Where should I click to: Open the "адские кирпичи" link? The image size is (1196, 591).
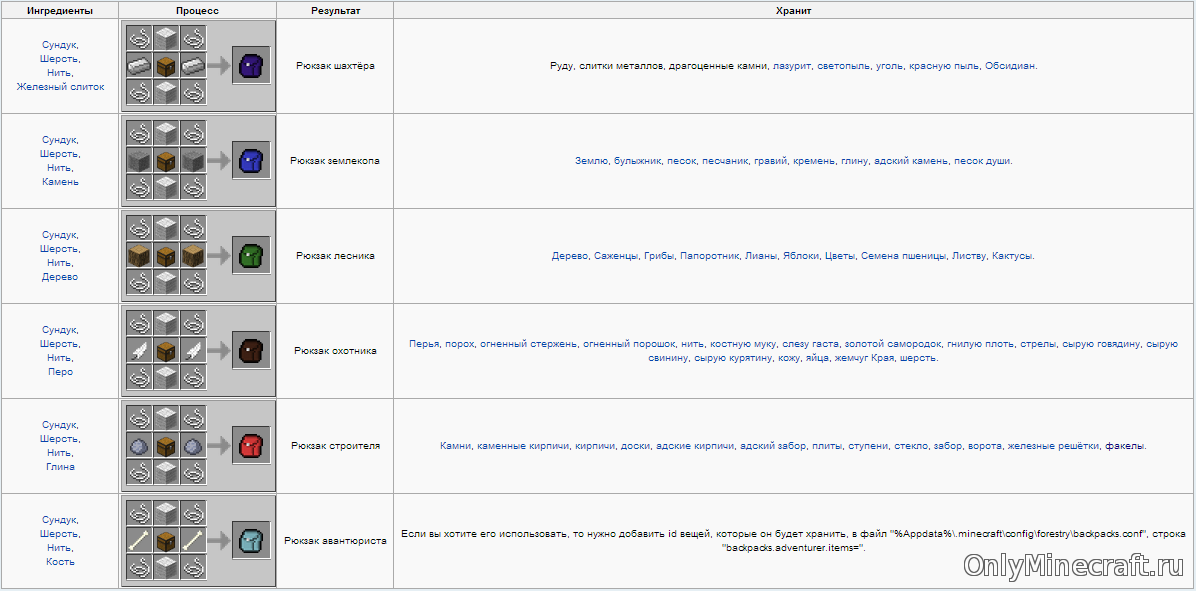click(x=695, y=446)
